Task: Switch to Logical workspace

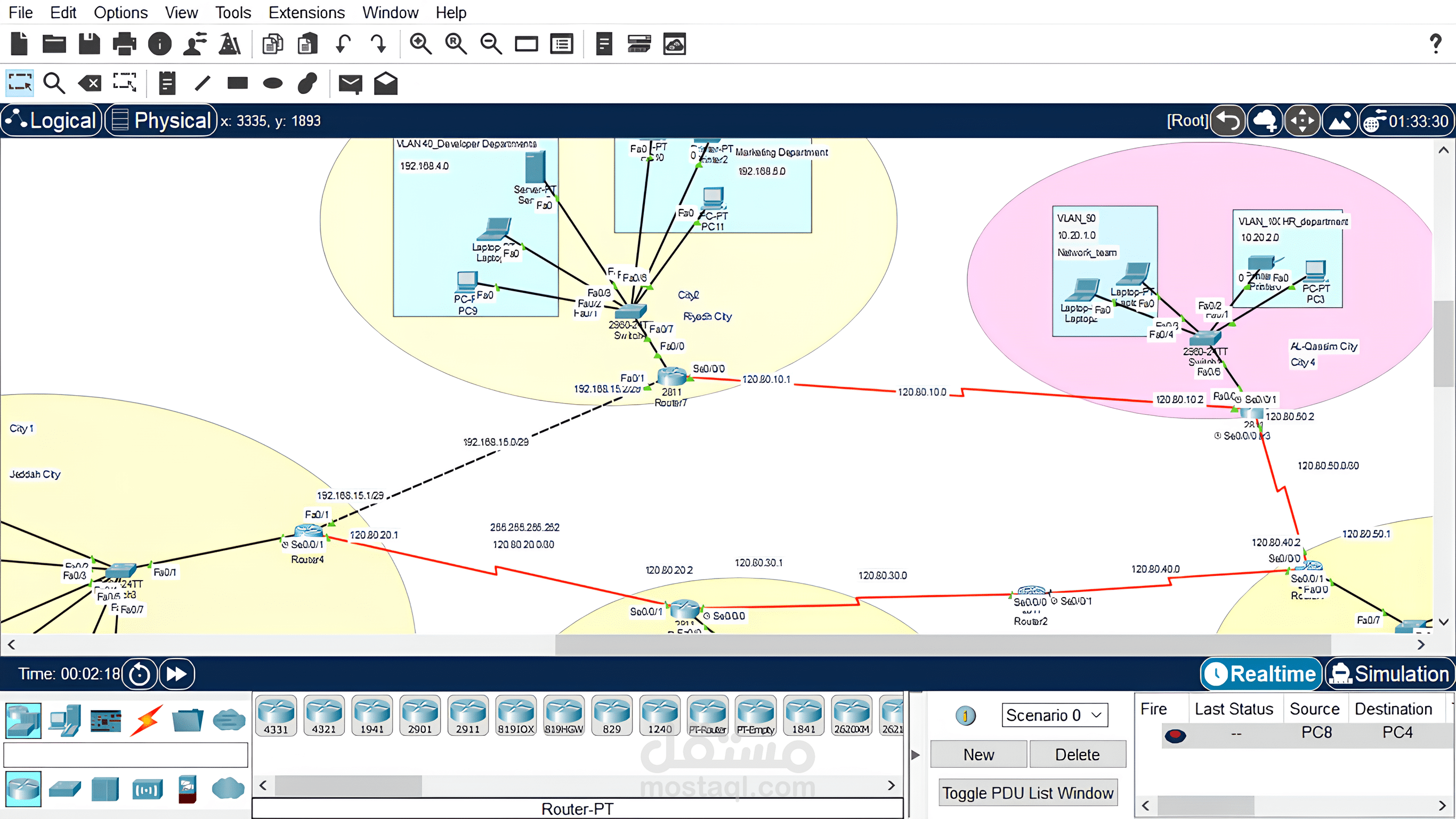Action: point(52,121)
